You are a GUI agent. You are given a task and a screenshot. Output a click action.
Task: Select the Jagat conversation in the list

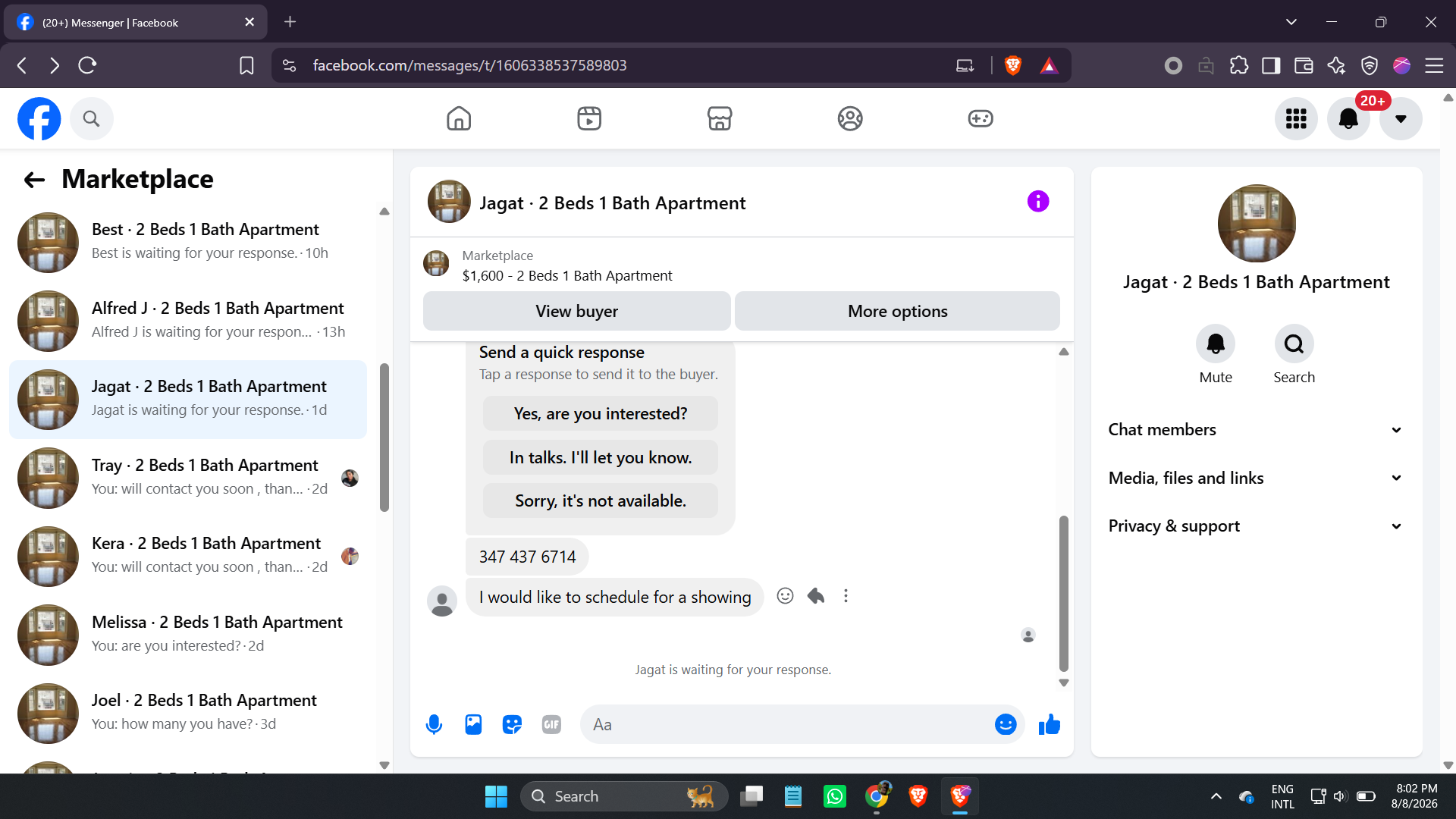coord(188,400)
